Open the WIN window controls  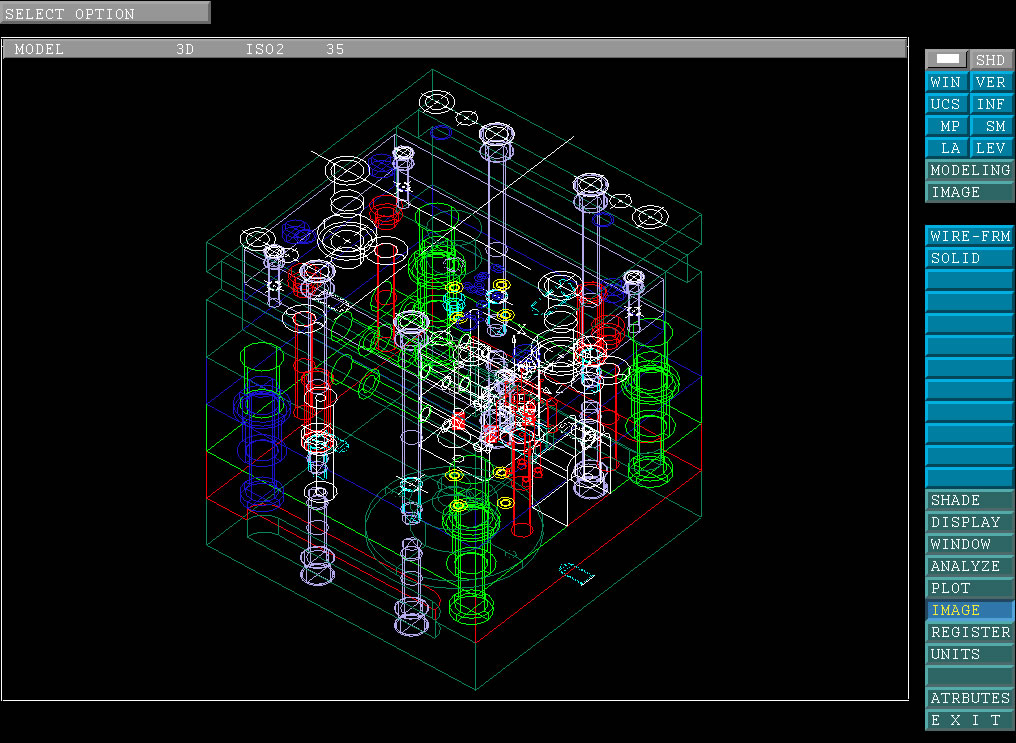pos(946,82)
